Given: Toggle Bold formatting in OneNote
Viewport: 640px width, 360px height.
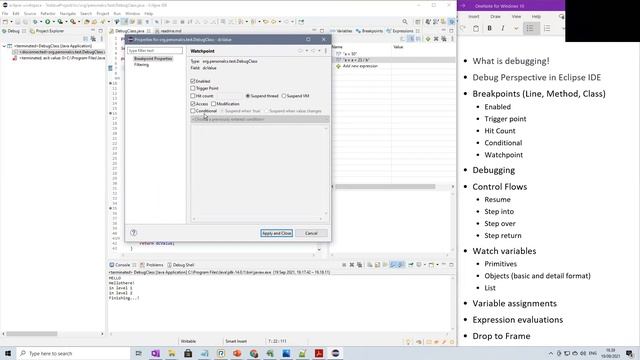Looking at the screenshot, I should point(489,28).
